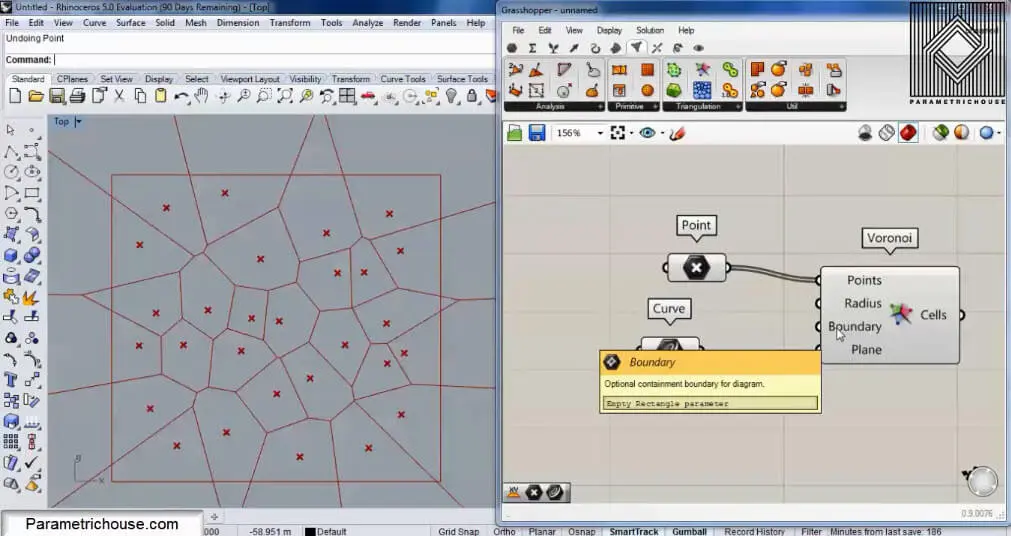Open the Display menu in Grasshopper

tap(609, 30)
